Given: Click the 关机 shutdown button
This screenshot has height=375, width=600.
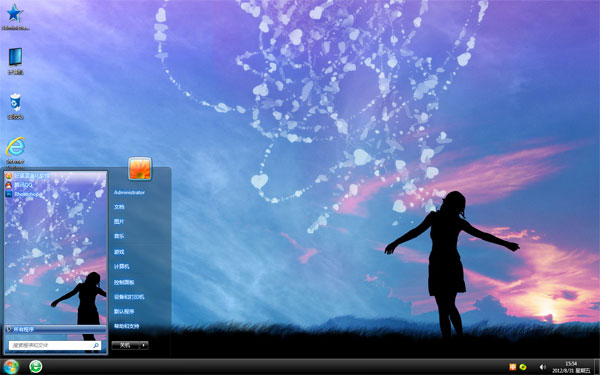Looking at the screenshot, I should (125, 346).
